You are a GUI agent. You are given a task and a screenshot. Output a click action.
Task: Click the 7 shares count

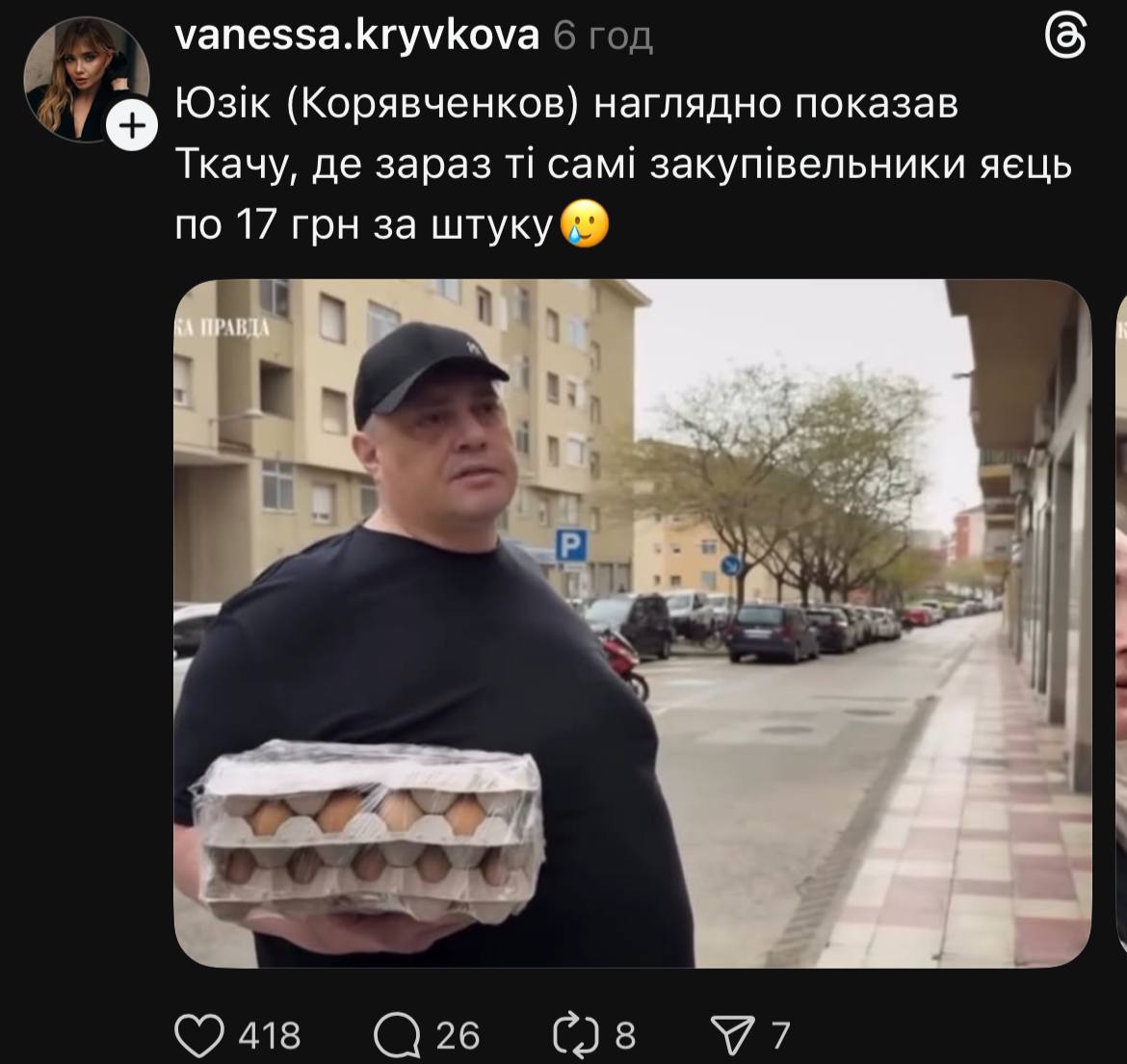pos(780,1036)
